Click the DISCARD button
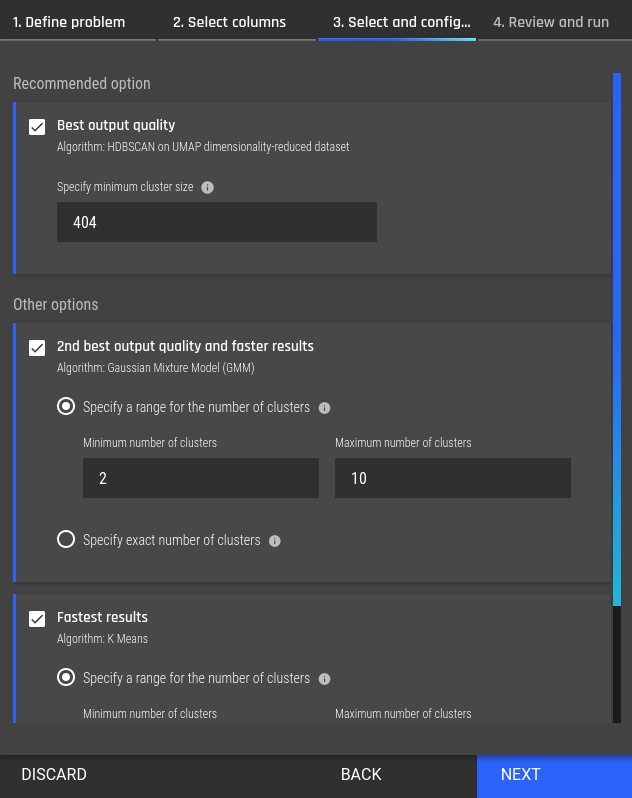 (54, 775)
